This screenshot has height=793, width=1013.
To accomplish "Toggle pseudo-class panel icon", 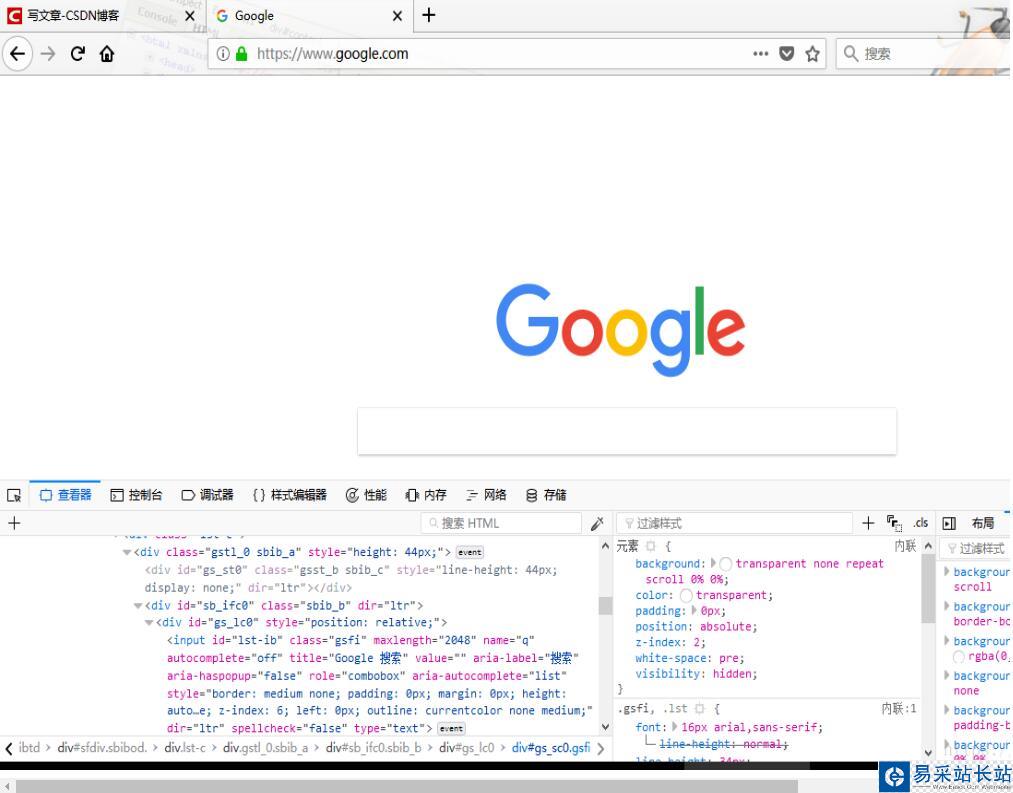I will [x=894, y=523].
